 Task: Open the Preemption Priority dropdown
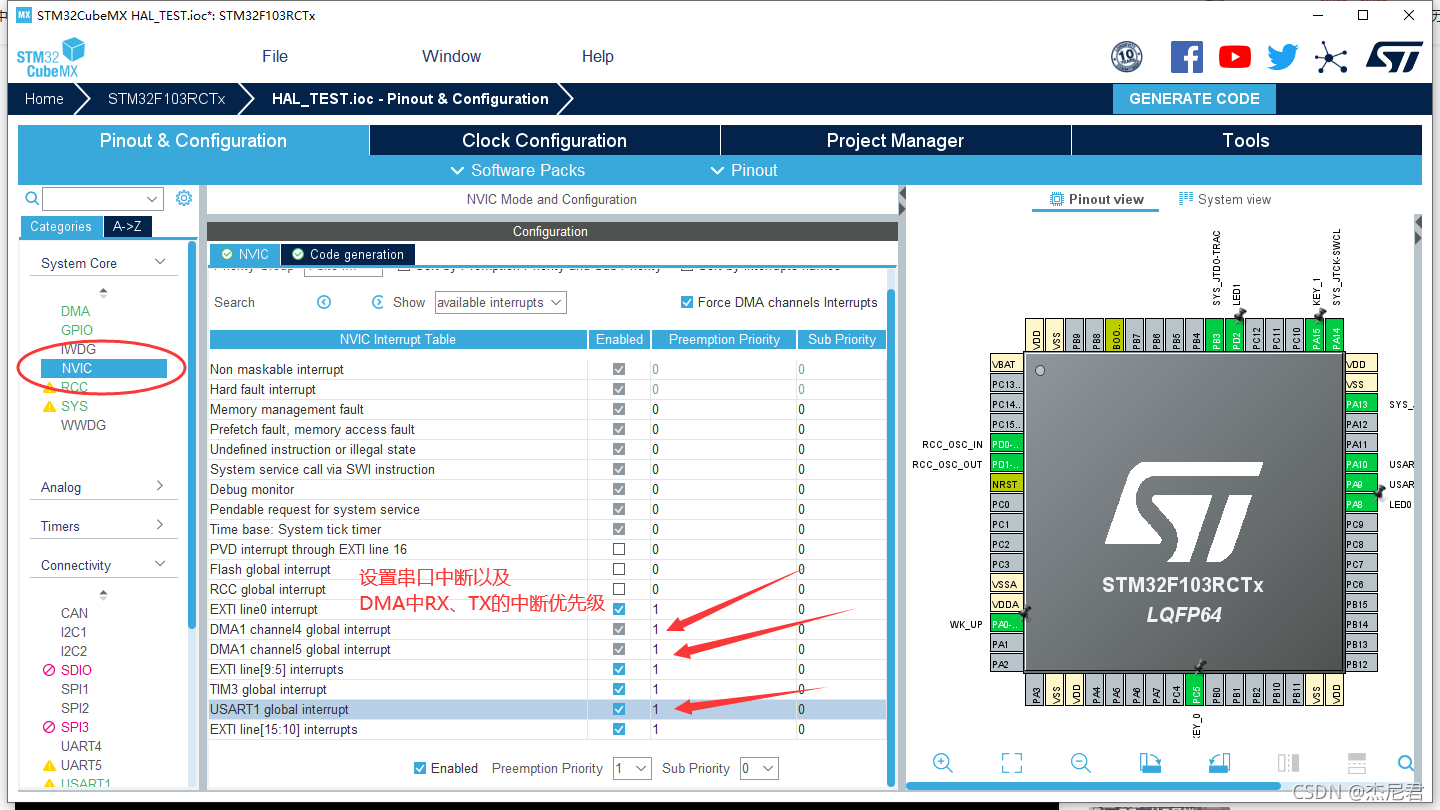[632, 768]
